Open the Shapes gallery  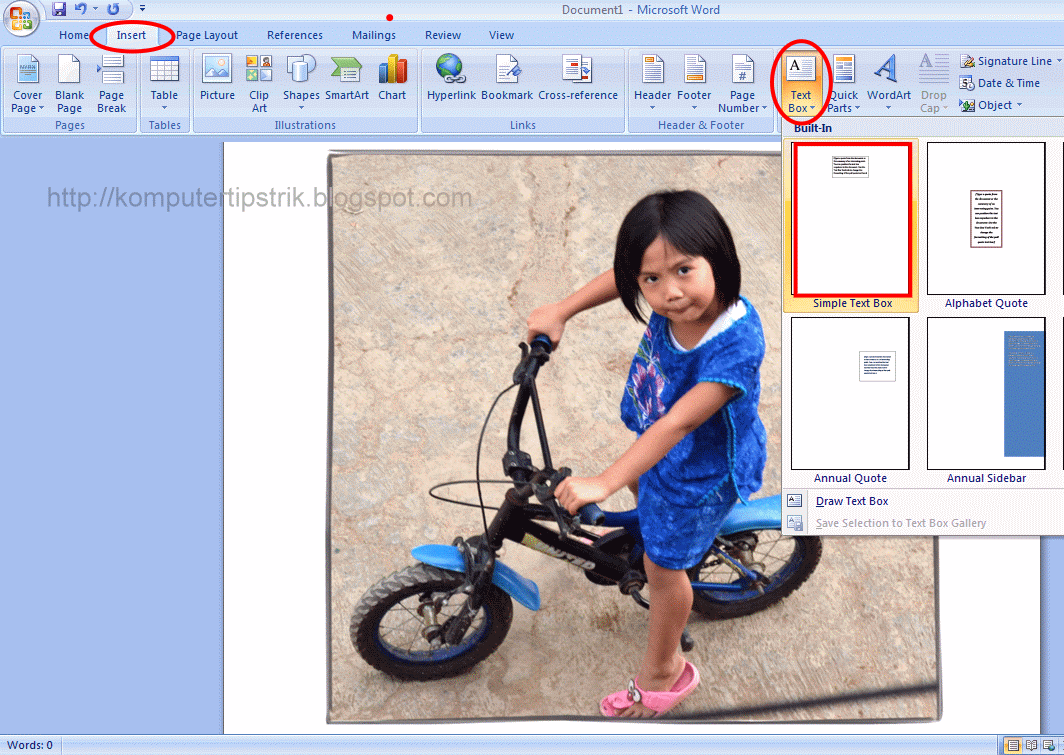[301, 83]
